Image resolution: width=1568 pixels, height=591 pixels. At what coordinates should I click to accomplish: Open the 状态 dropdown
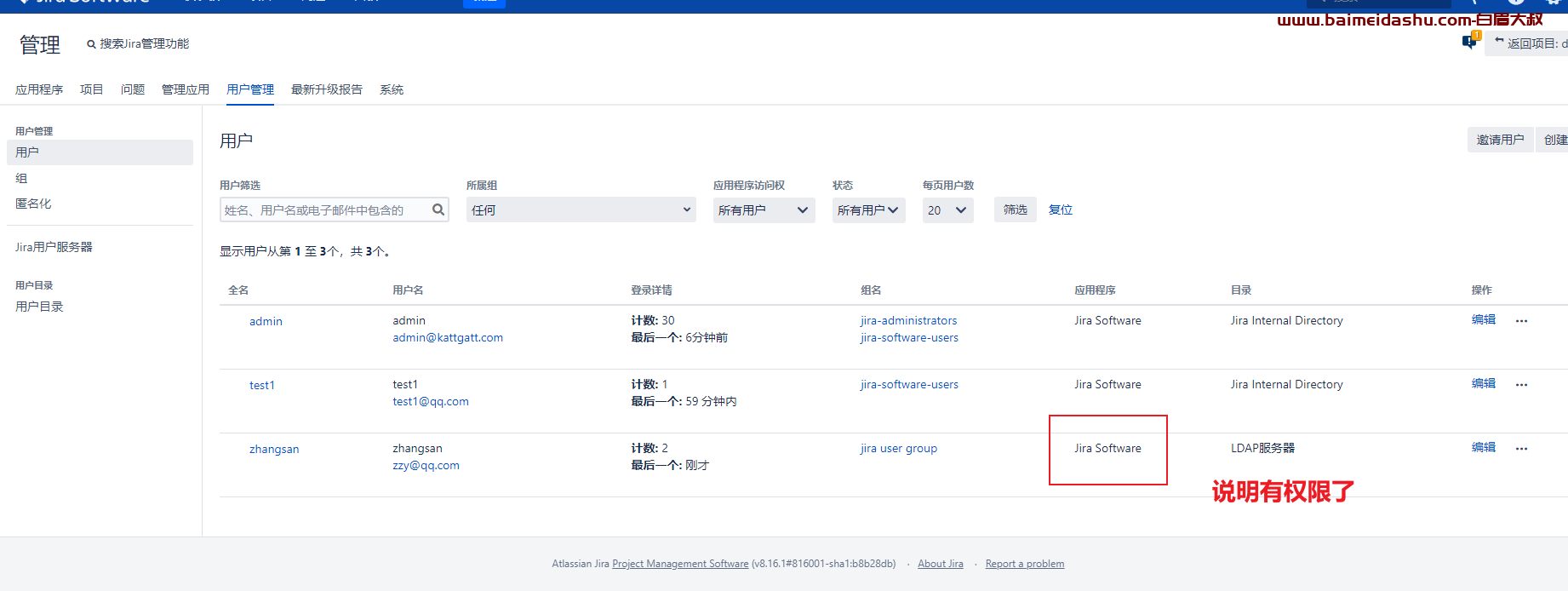[868, 210]
